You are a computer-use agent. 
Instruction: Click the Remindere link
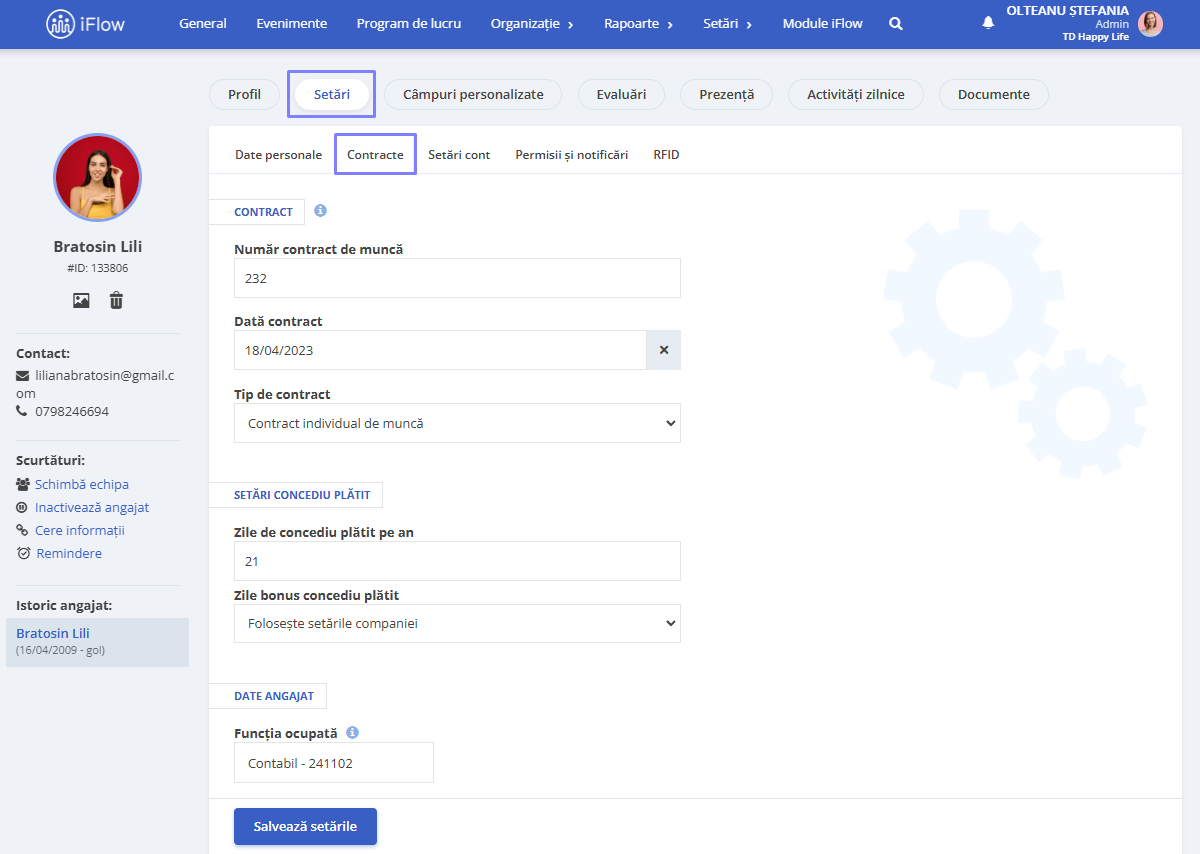[69, 553]
